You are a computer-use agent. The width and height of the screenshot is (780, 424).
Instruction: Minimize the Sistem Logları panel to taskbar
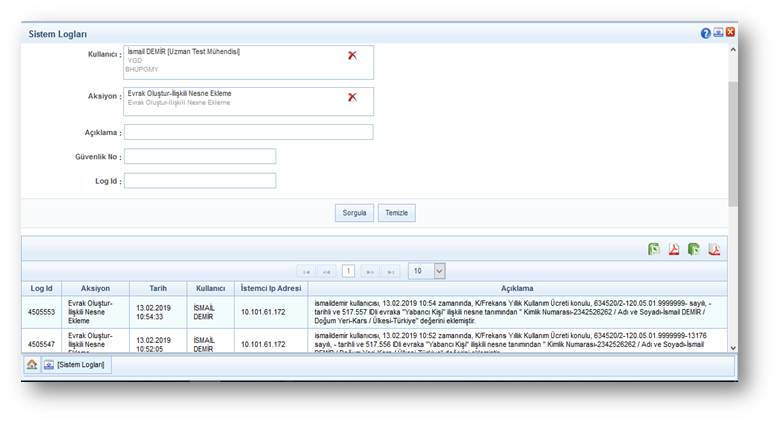click(x=718, y=33)
